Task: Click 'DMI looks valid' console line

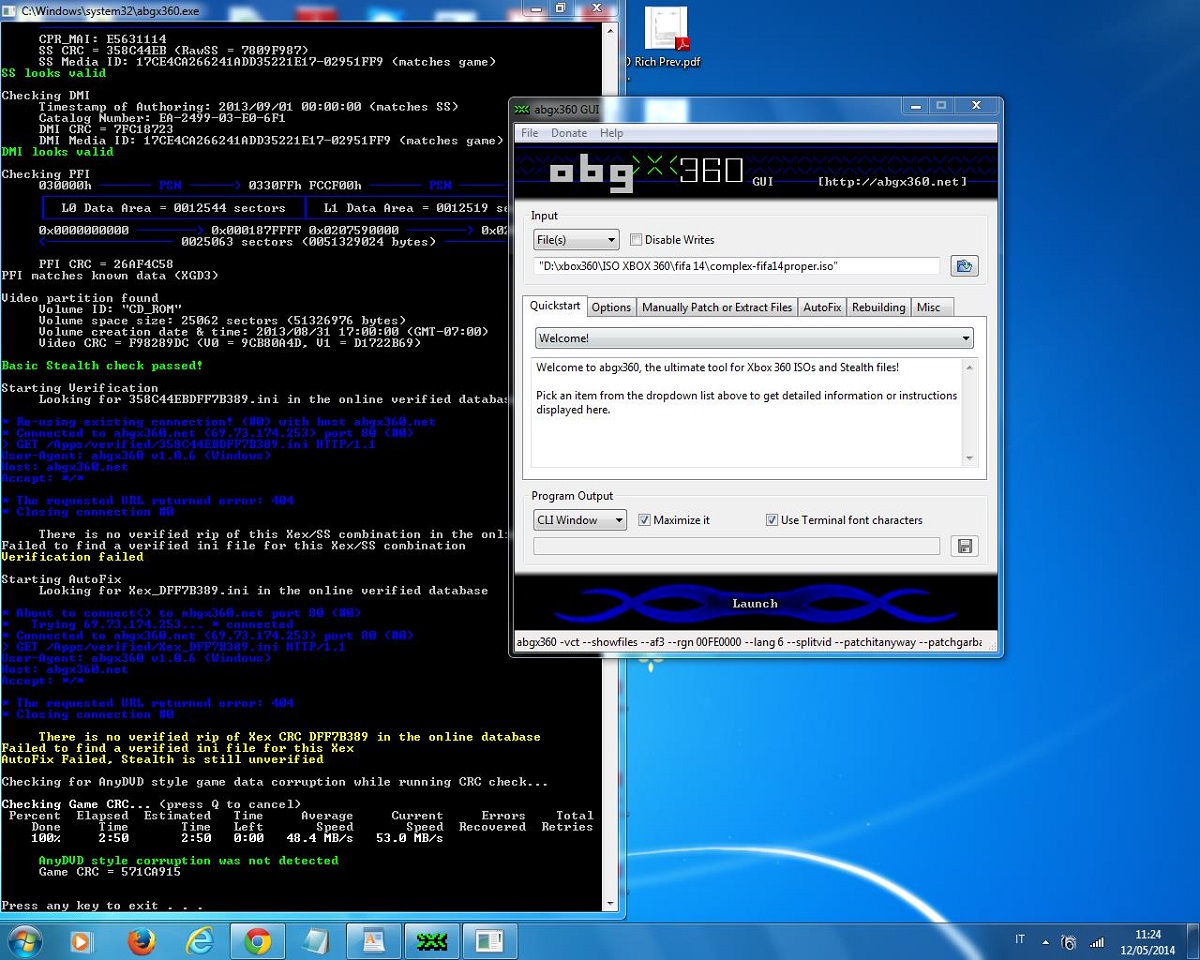Action: (x=57, y=152)
